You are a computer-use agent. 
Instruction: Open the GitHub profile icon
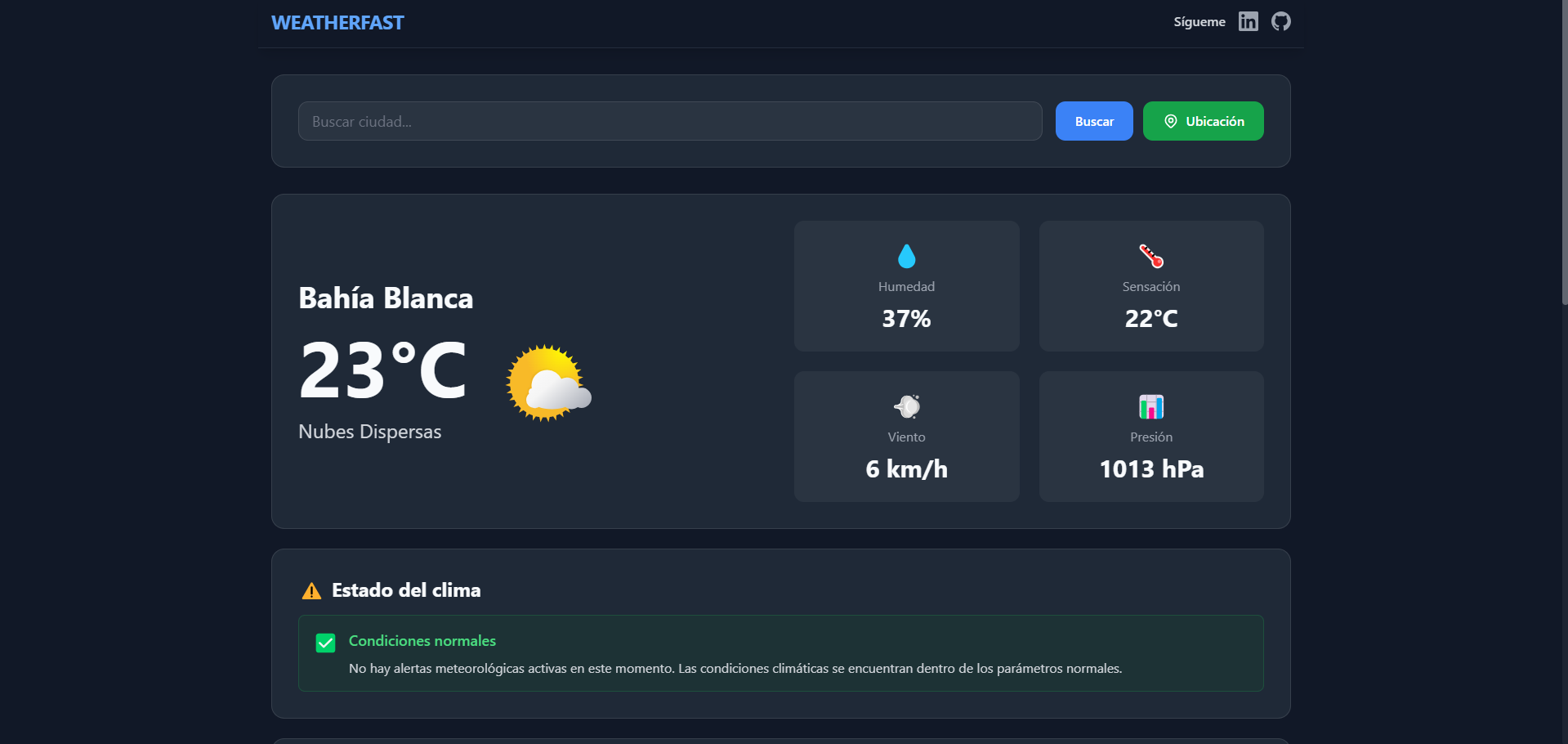1280,21
